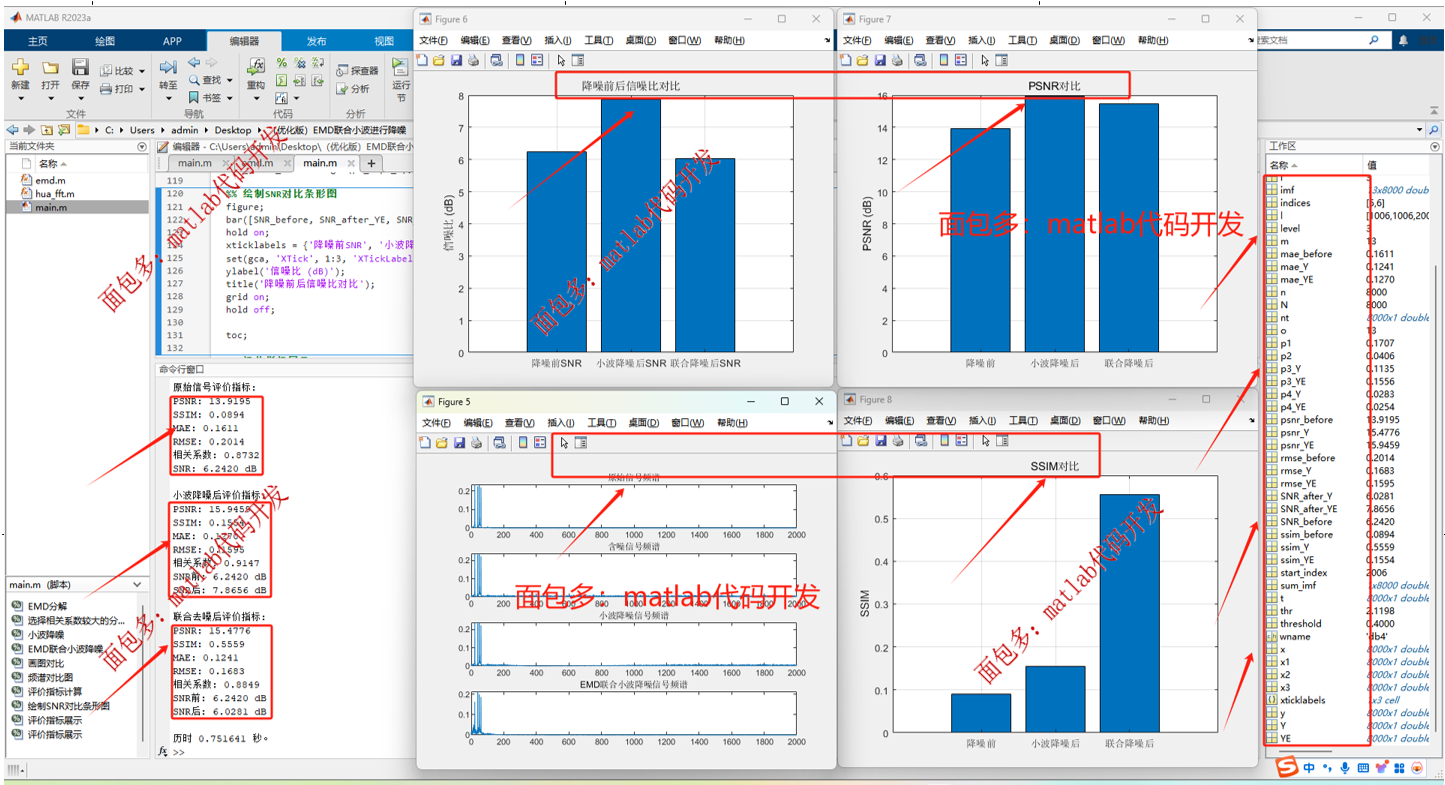The image size is (1445, 785).
Task: Toggle Edit Plot arrow in Figure 5 toolbar
Action: (x=564, y=443)
